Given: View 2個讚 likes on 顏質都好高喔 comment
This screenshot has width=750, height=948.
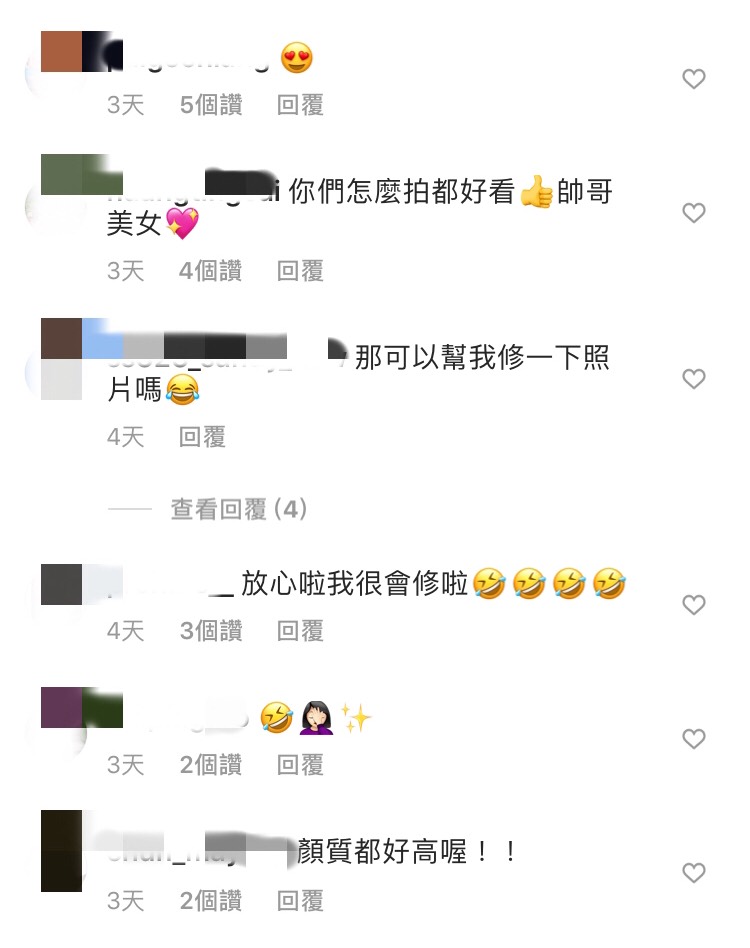Looking at the screenshot, I should click(211, 901).
